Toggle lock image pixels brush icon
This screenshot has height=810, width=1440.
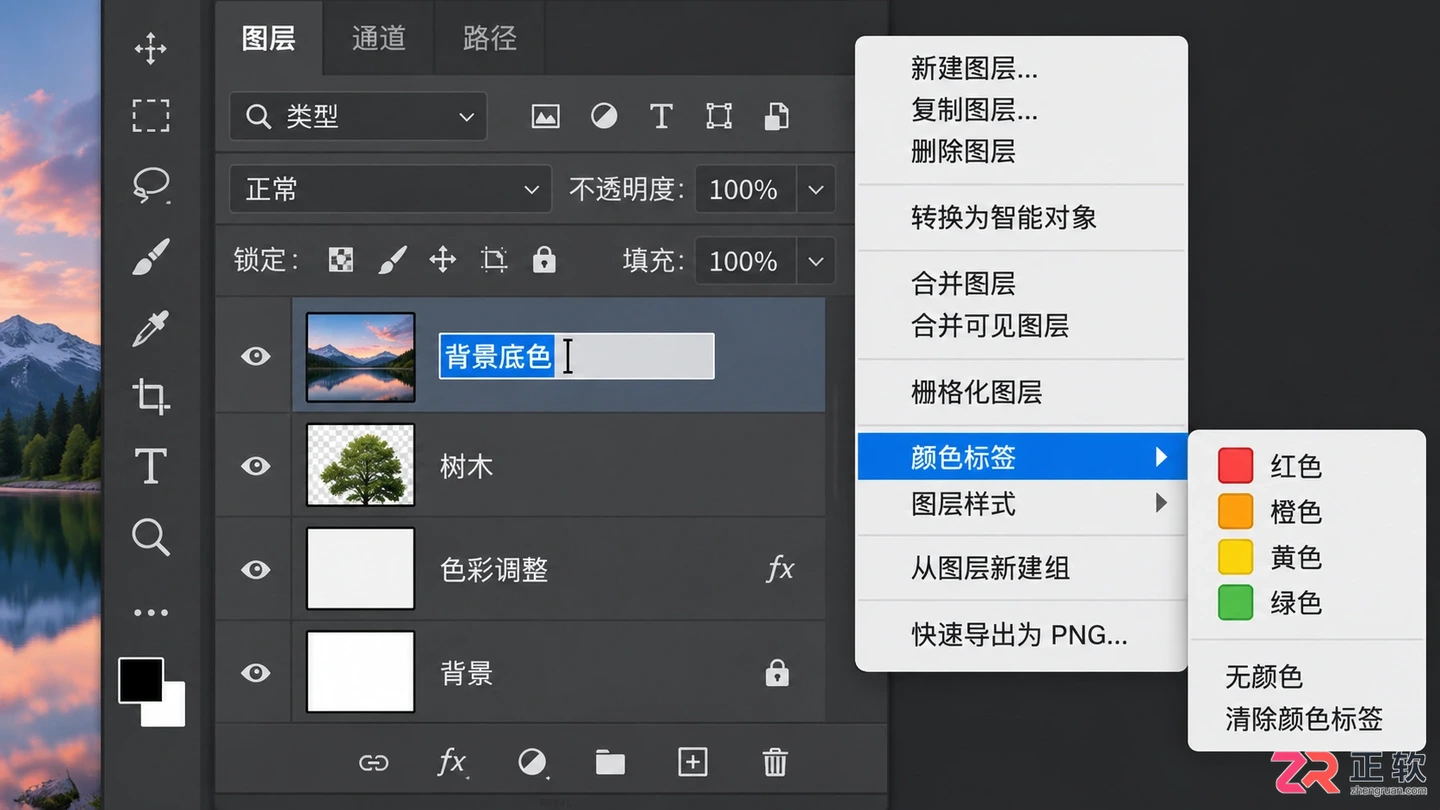393,261
